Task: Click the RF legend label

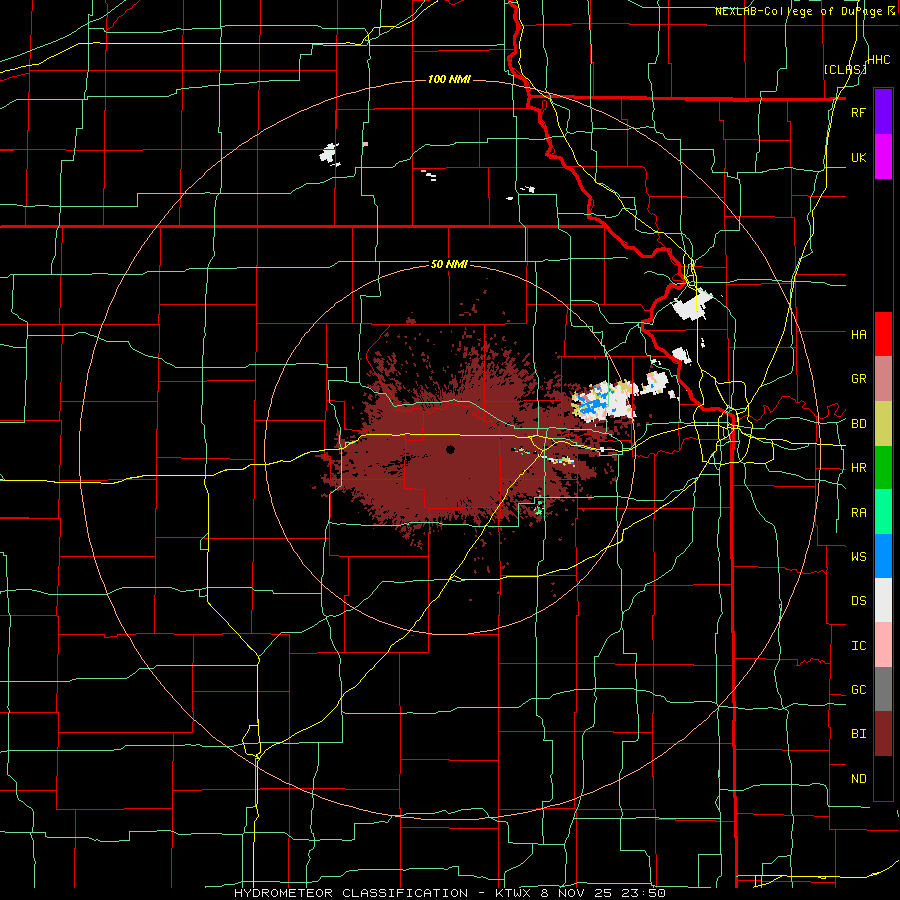Action: coord(858,112)
